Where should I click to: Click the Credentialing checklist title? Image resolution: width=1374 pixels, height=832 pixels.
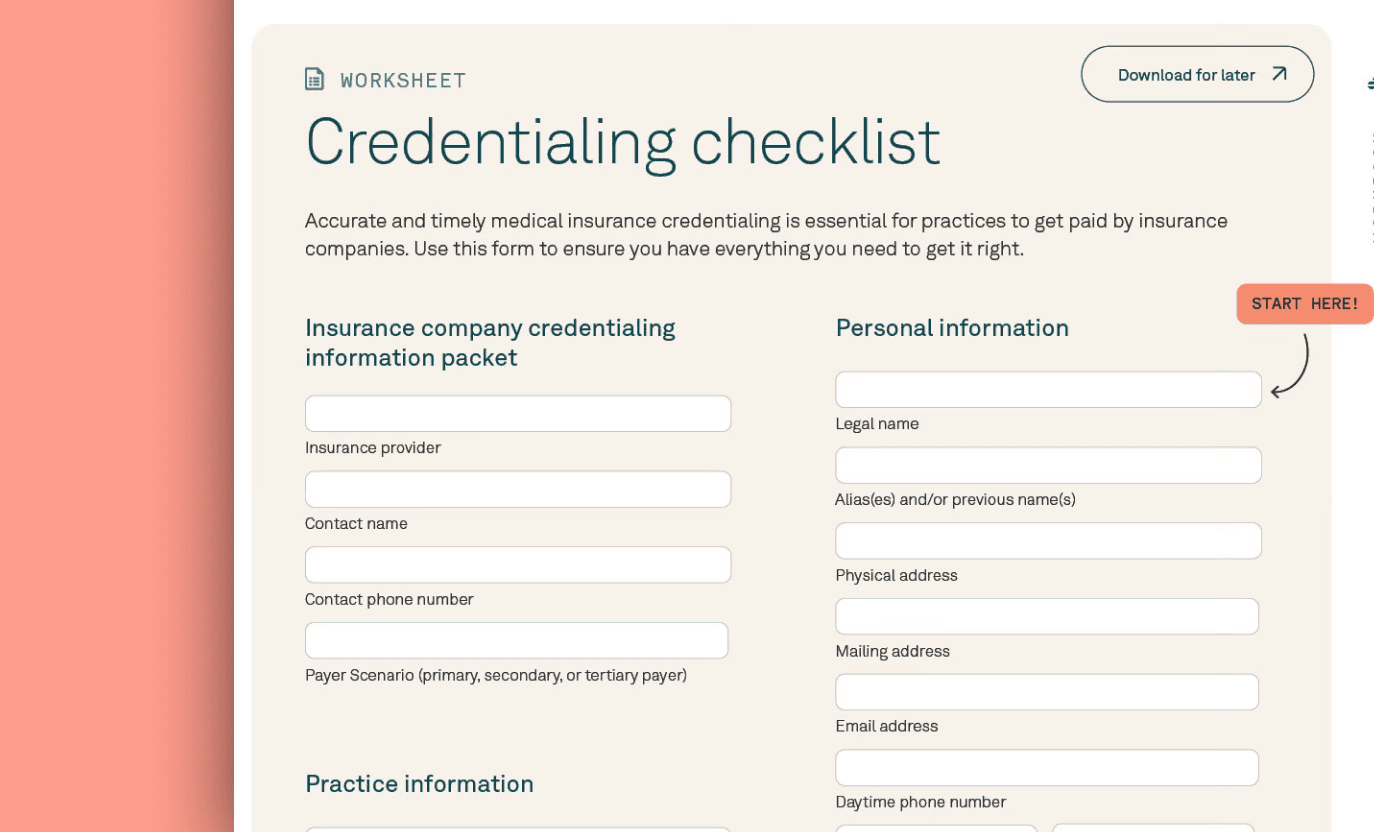tap(622, 142)
